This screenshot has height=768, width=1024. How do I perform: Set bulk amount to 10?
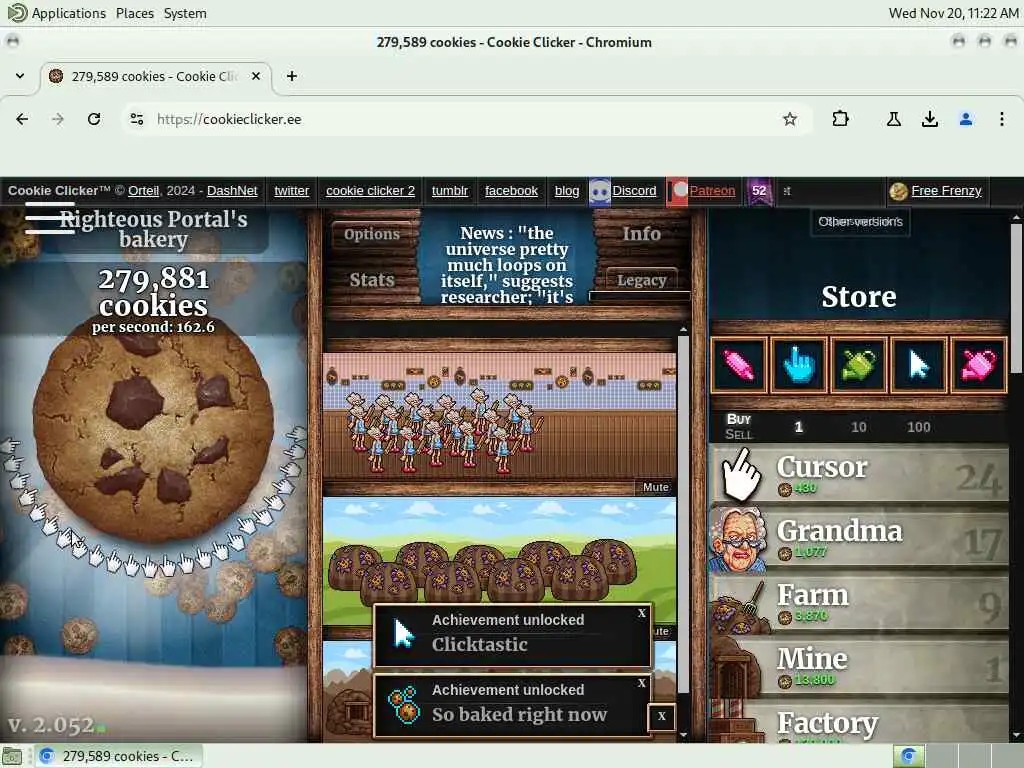click(x=858, y=427)
